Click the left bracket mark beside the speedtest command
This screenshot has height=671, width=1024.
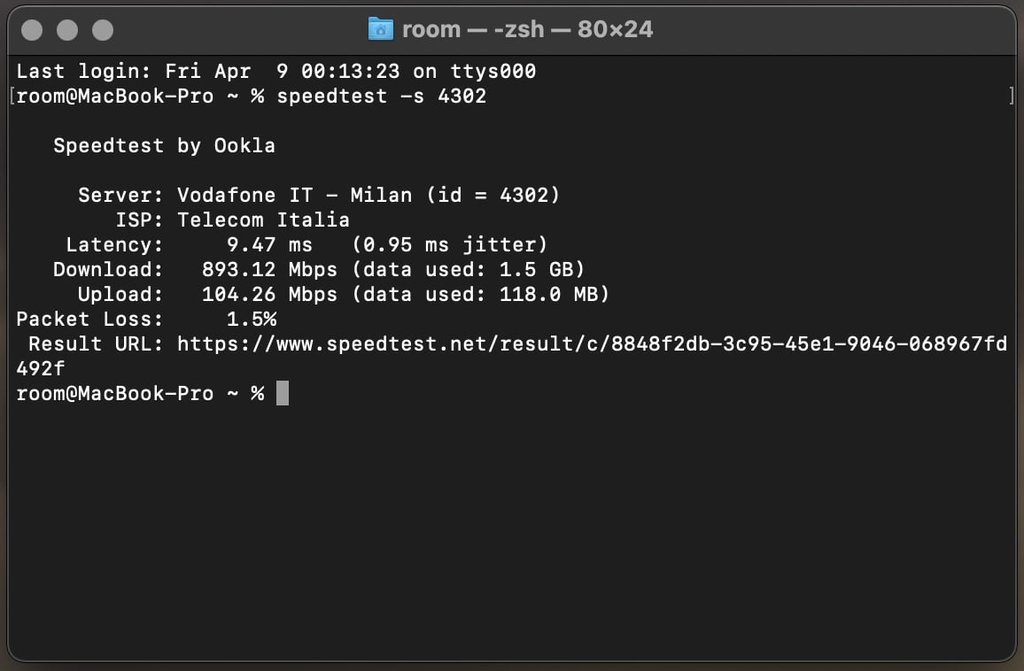coord(12,96)
